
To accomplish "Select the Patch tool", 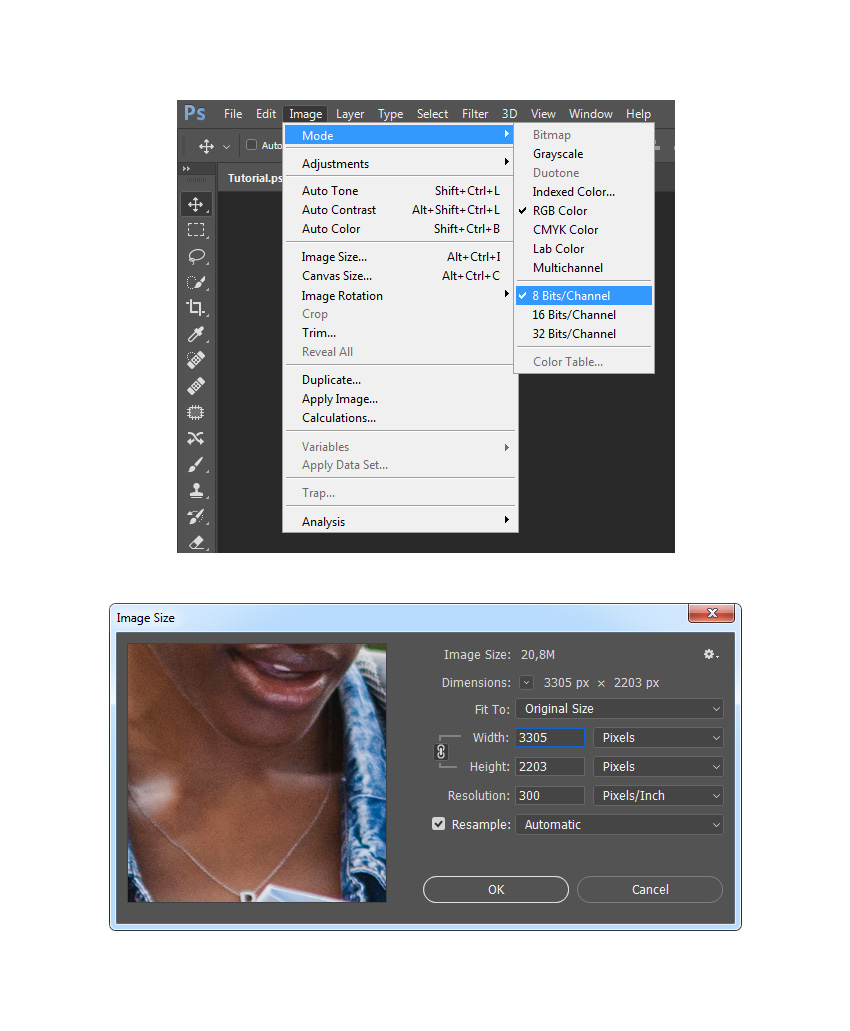I will click(196, 412).
